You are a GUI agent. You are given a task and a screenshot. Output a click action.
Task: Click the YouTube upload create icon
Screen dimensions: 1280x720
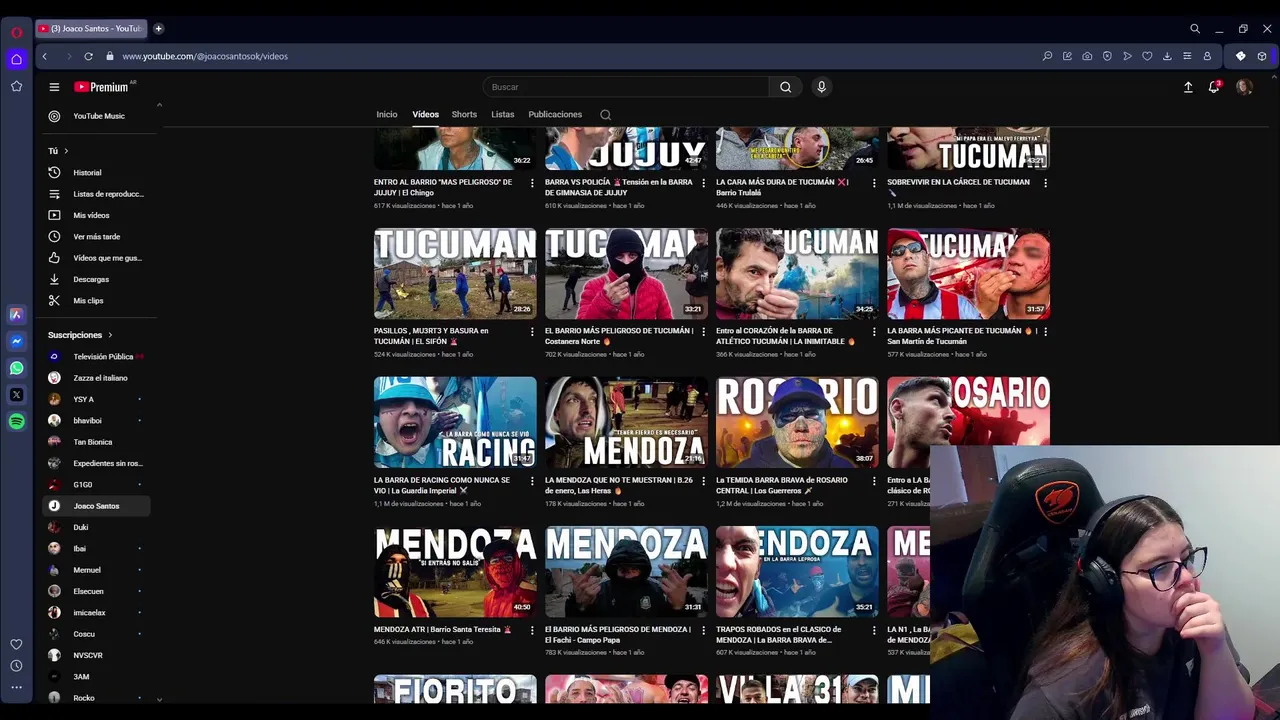click(x=1188, y=87)
